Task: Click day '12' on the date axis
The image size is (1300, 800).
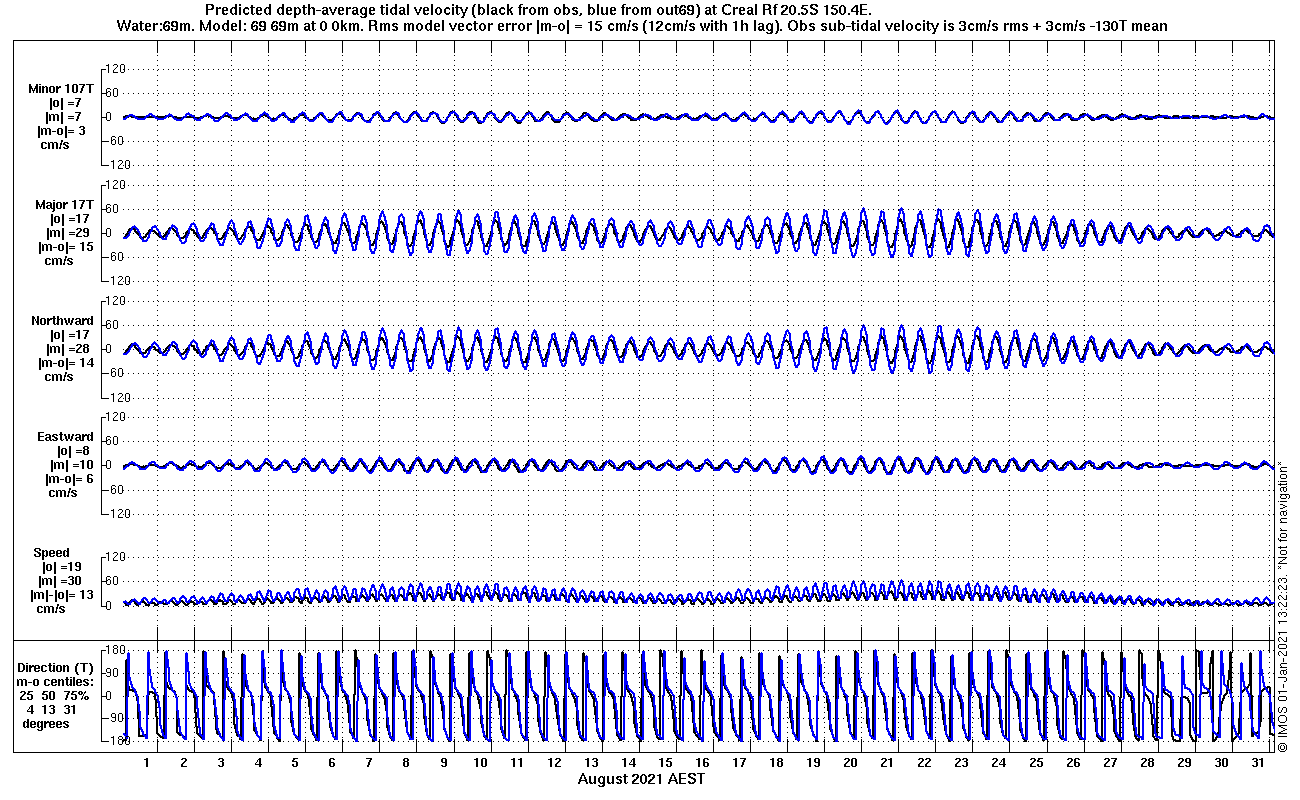Action: [554, 763]
